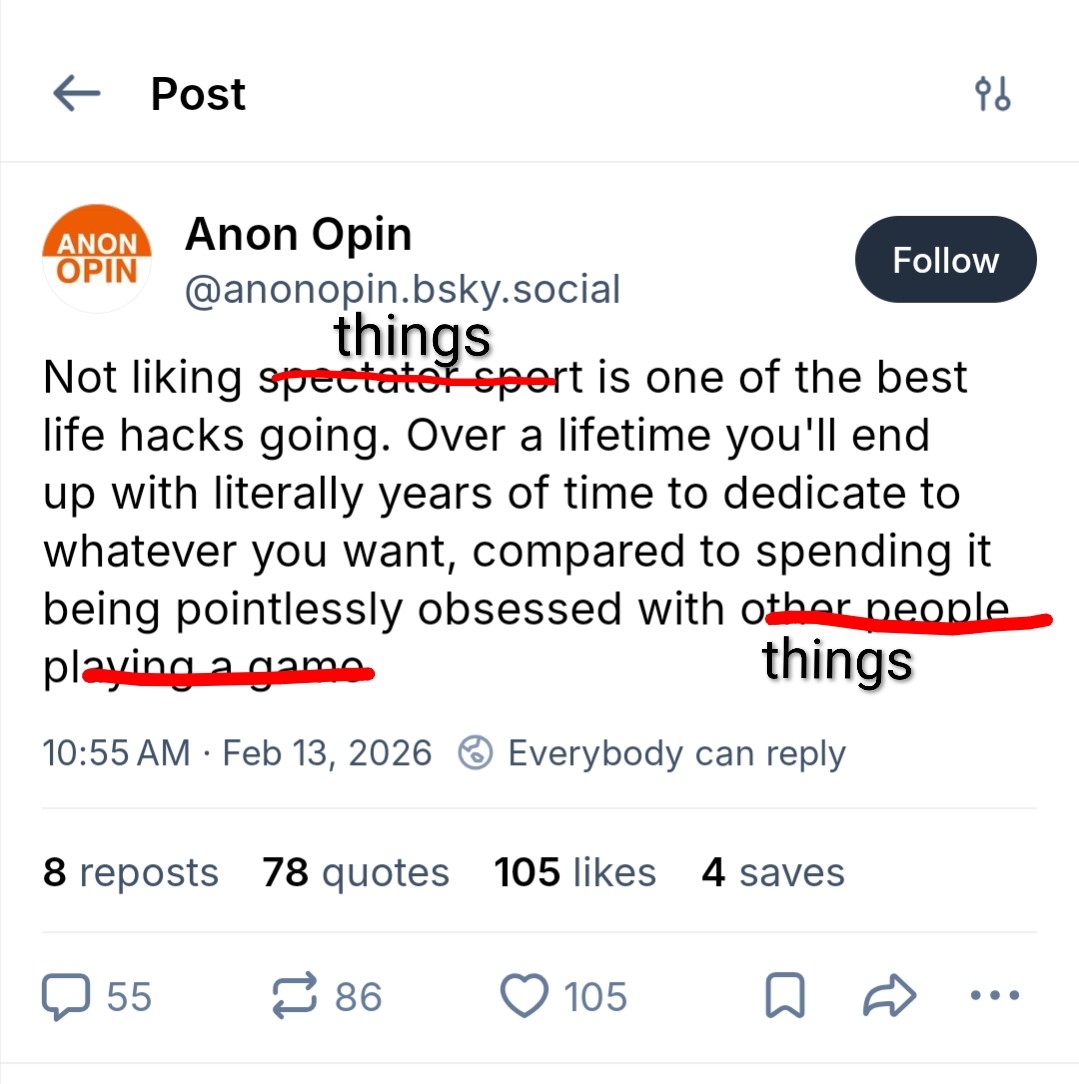Open thread preferences settings icon
Viewport: 1079px width, 1084px height.
pyautogui.click(x=992, y=95)
